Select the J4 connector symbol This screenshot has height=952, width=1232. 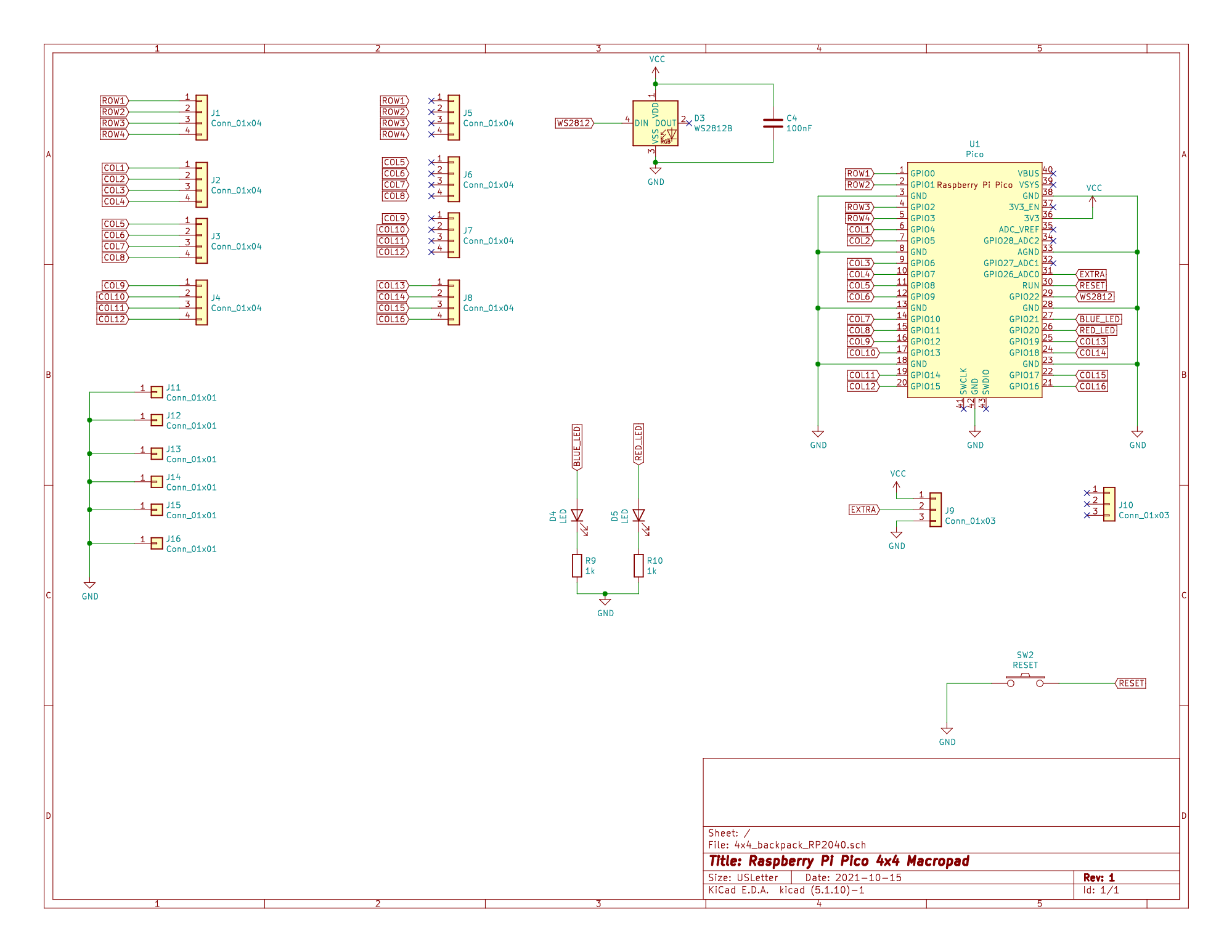click(202, 303)
